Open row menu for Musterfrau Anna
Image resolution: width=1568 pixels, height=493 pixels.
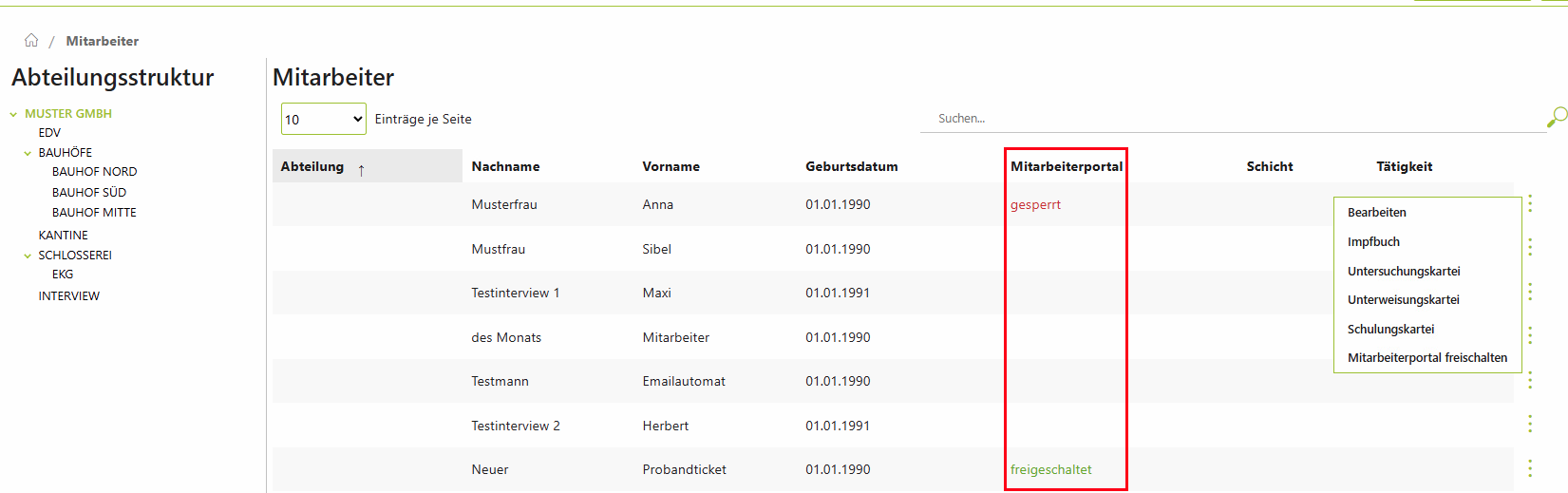point(1530,203)
